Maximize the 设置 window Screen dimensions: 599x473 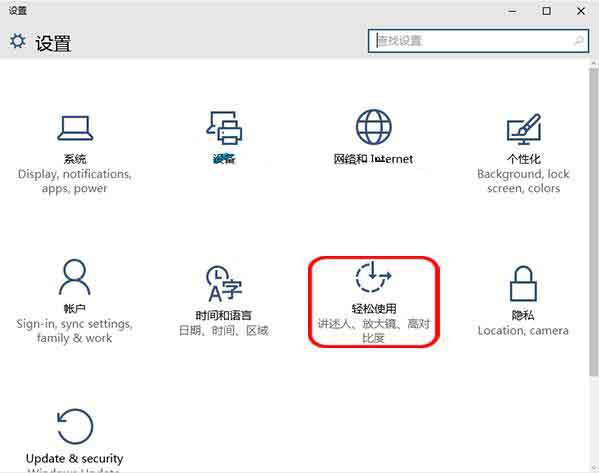pos(547,11)
